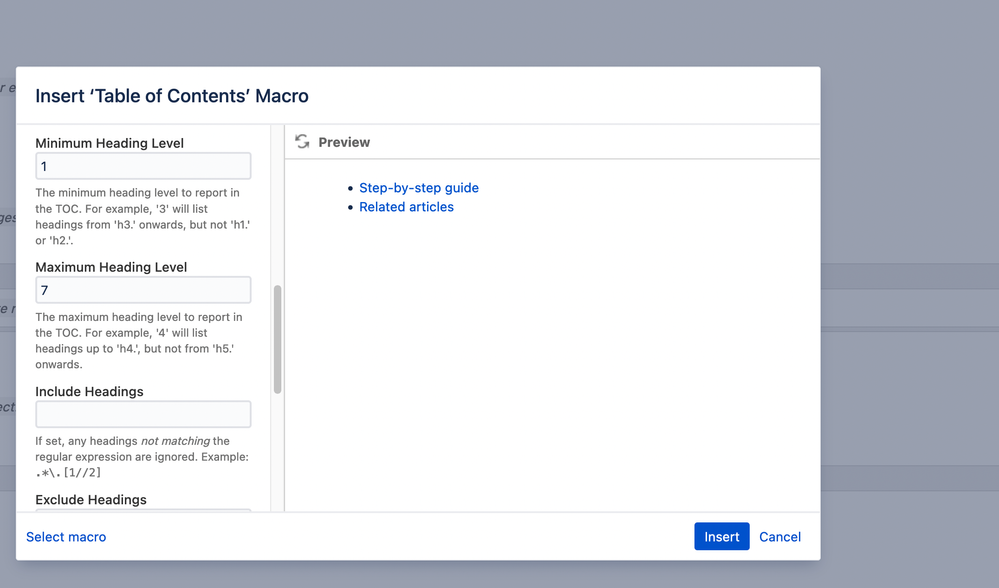Follow the Related articles link

point(406,207)
